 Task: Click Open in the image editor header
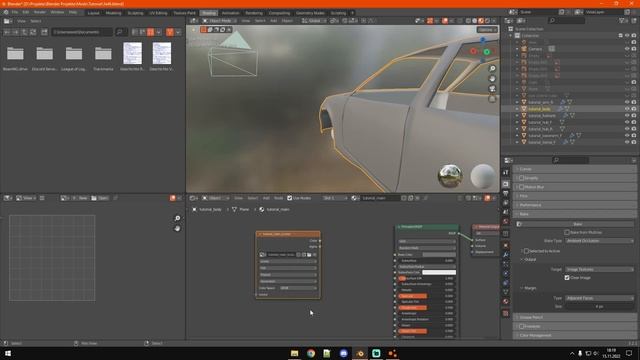(100, 198)
